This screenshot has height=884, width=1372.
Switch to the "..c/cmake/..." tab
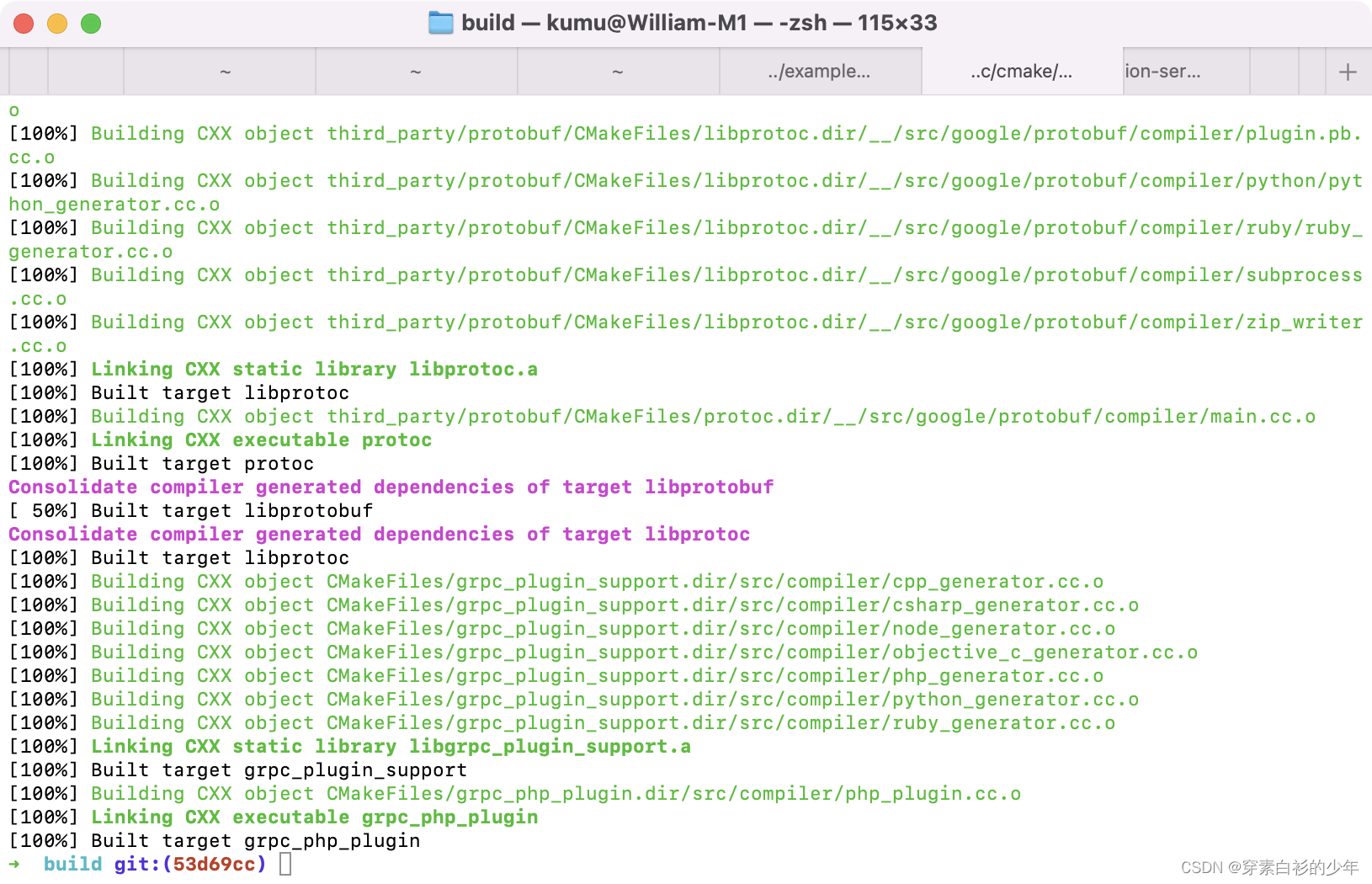coord(1020,72)
